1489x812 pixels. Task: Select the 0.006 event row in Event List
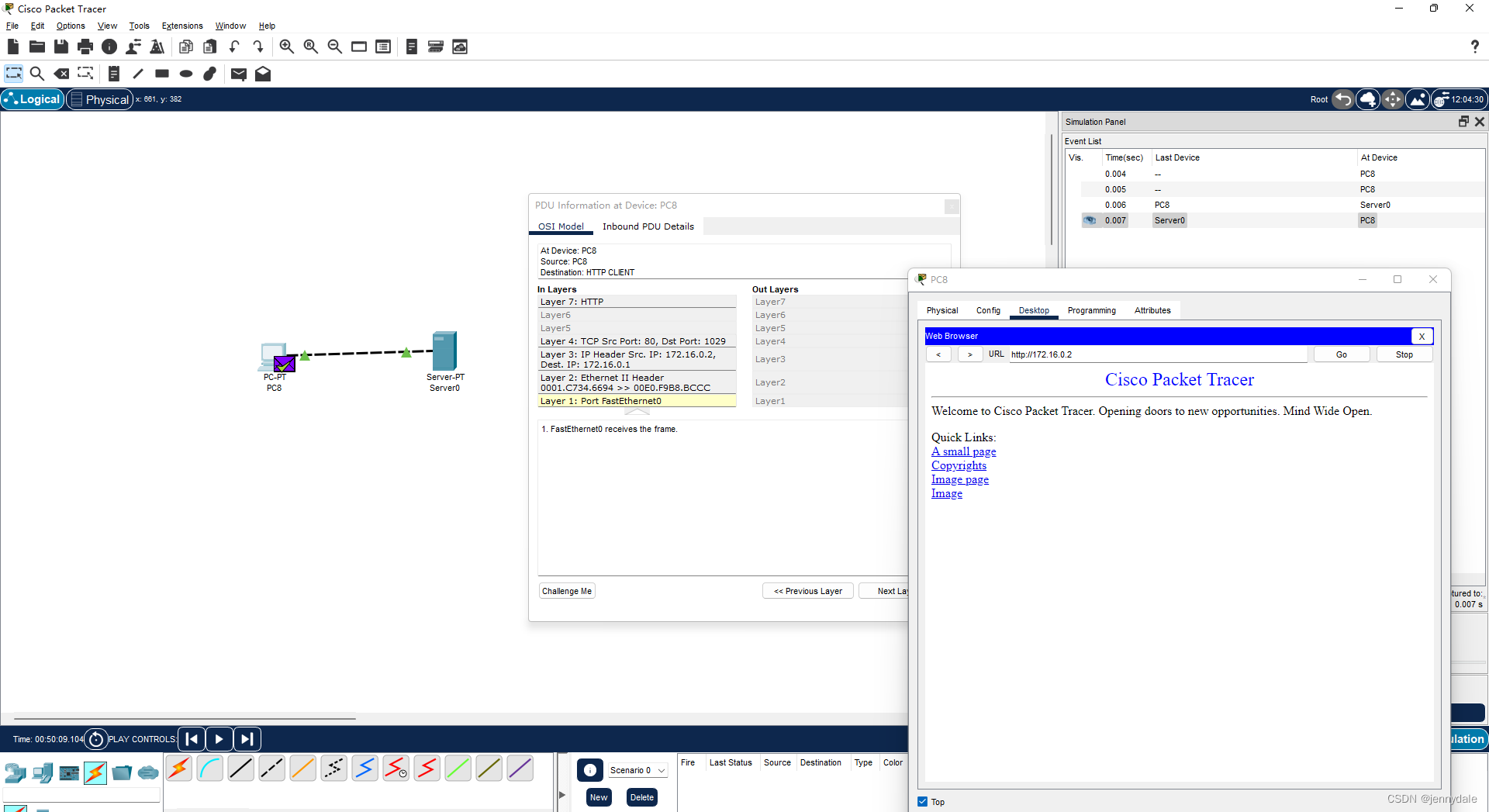(1275, 205)
